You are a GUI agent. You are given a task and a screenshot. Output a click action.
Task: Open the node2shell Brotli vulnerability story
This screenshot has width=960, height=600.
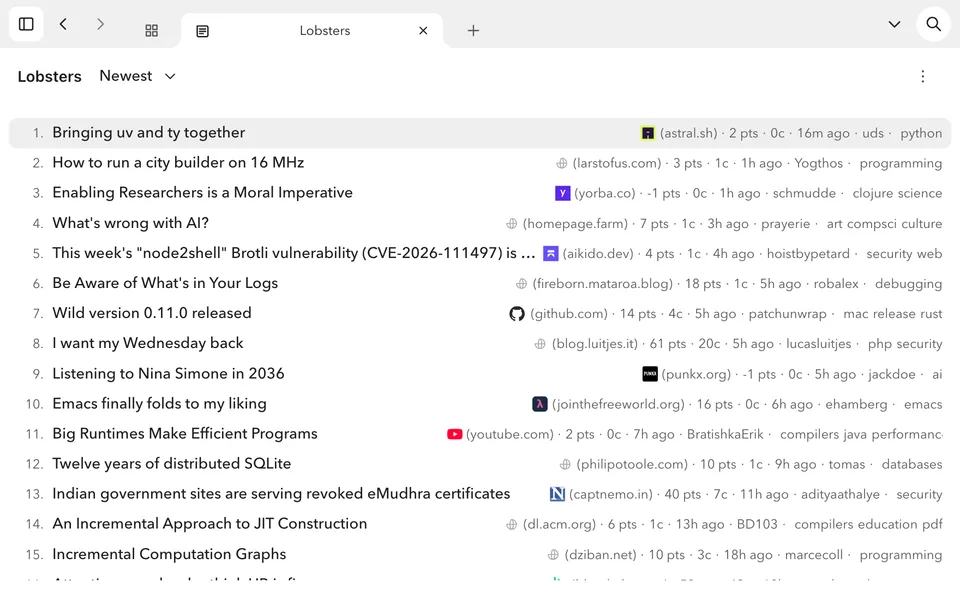pos(294,253)
